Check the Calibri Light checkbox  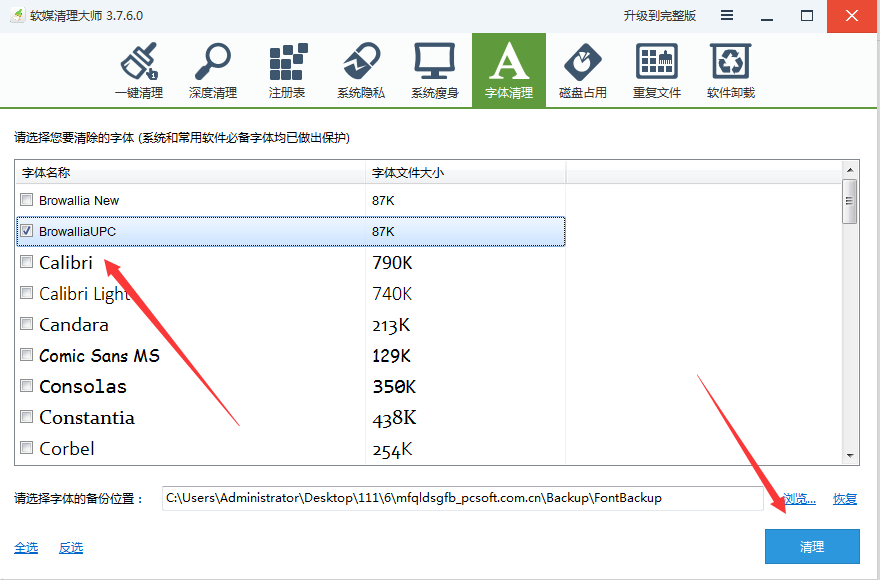tap(26, 292)
